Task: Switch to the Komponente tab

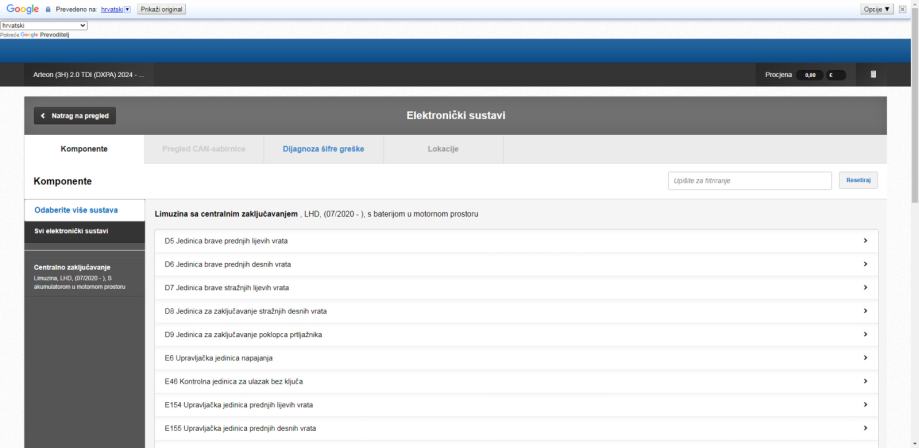Action: coord(84,149)
